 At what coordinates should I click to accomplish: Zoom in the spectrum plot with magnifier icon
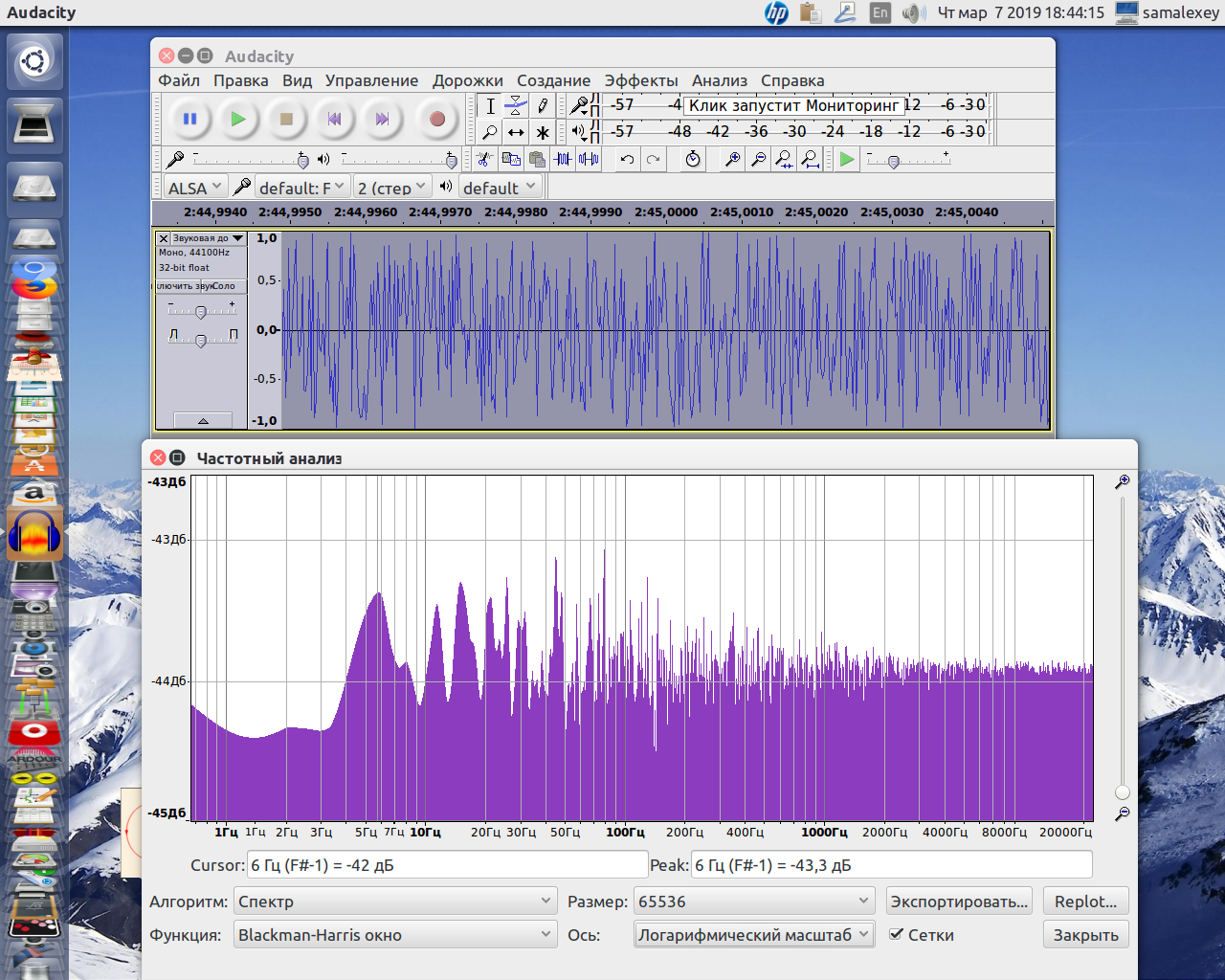point(1123,481)
